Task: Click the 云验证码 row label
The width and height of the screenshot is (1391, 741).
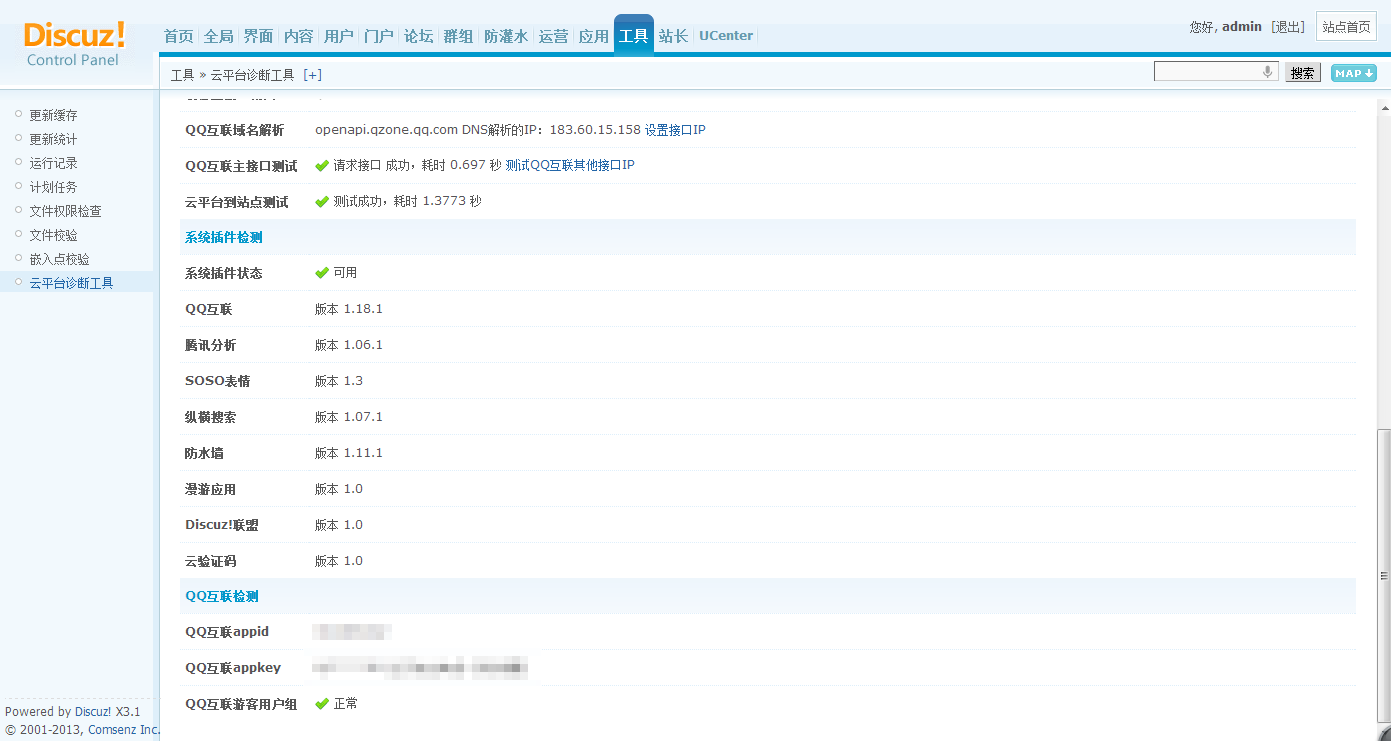Action: pos(210,561)
